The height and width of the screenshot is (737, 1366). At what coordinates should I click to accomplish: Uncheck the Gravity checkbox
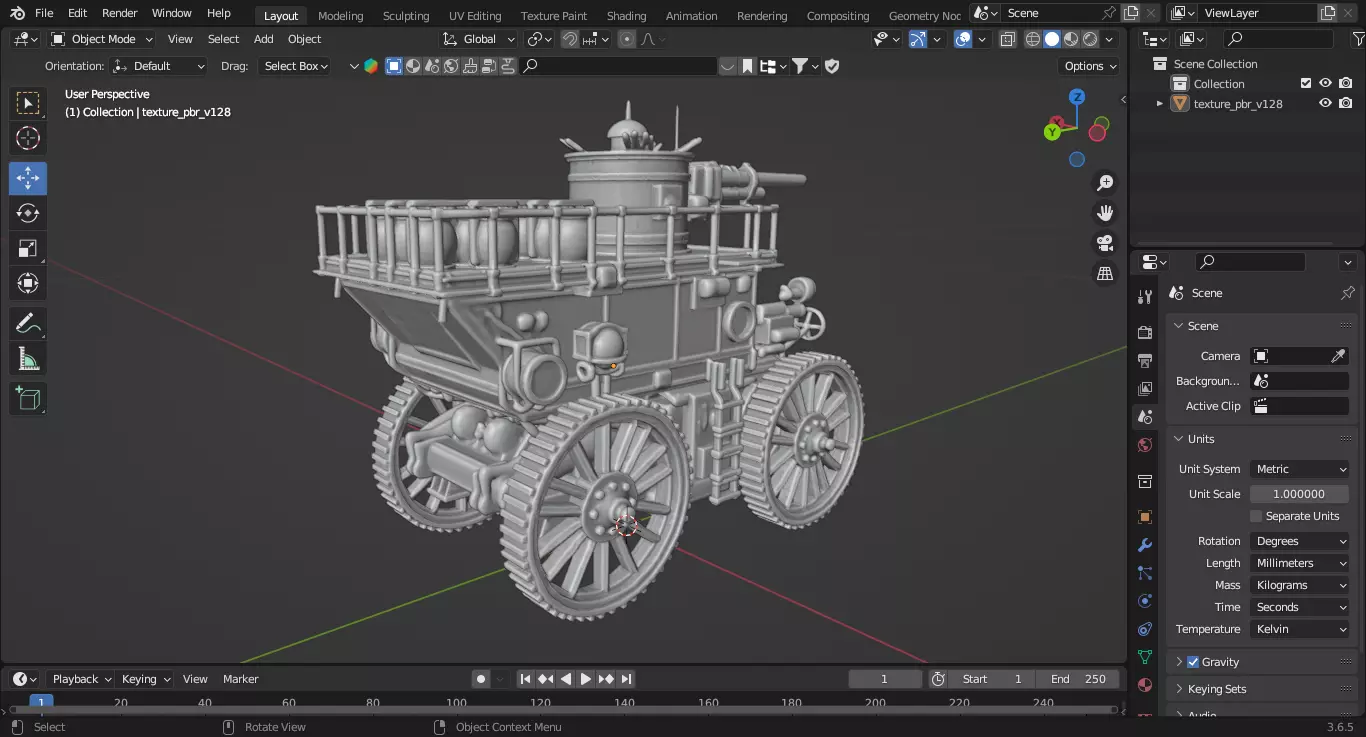click(x=1193, y=662)
